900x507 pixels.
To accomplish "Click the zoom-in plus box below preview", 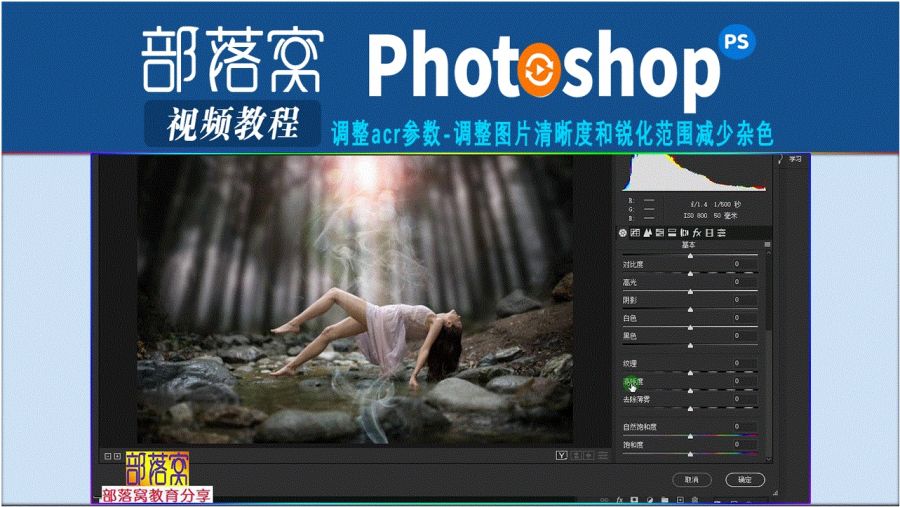I will tap(117, 456).
